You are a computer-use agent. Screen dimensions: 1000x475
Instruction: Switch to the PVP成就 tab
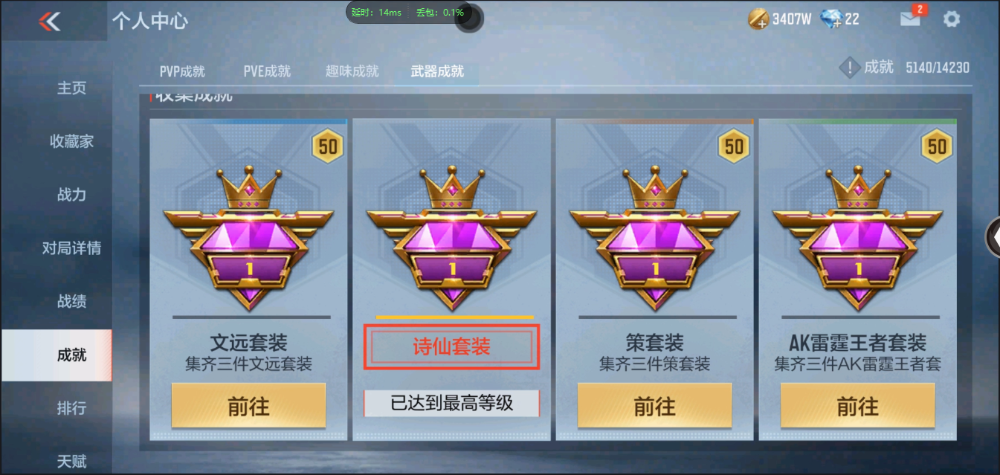click(x=182, y=72)
